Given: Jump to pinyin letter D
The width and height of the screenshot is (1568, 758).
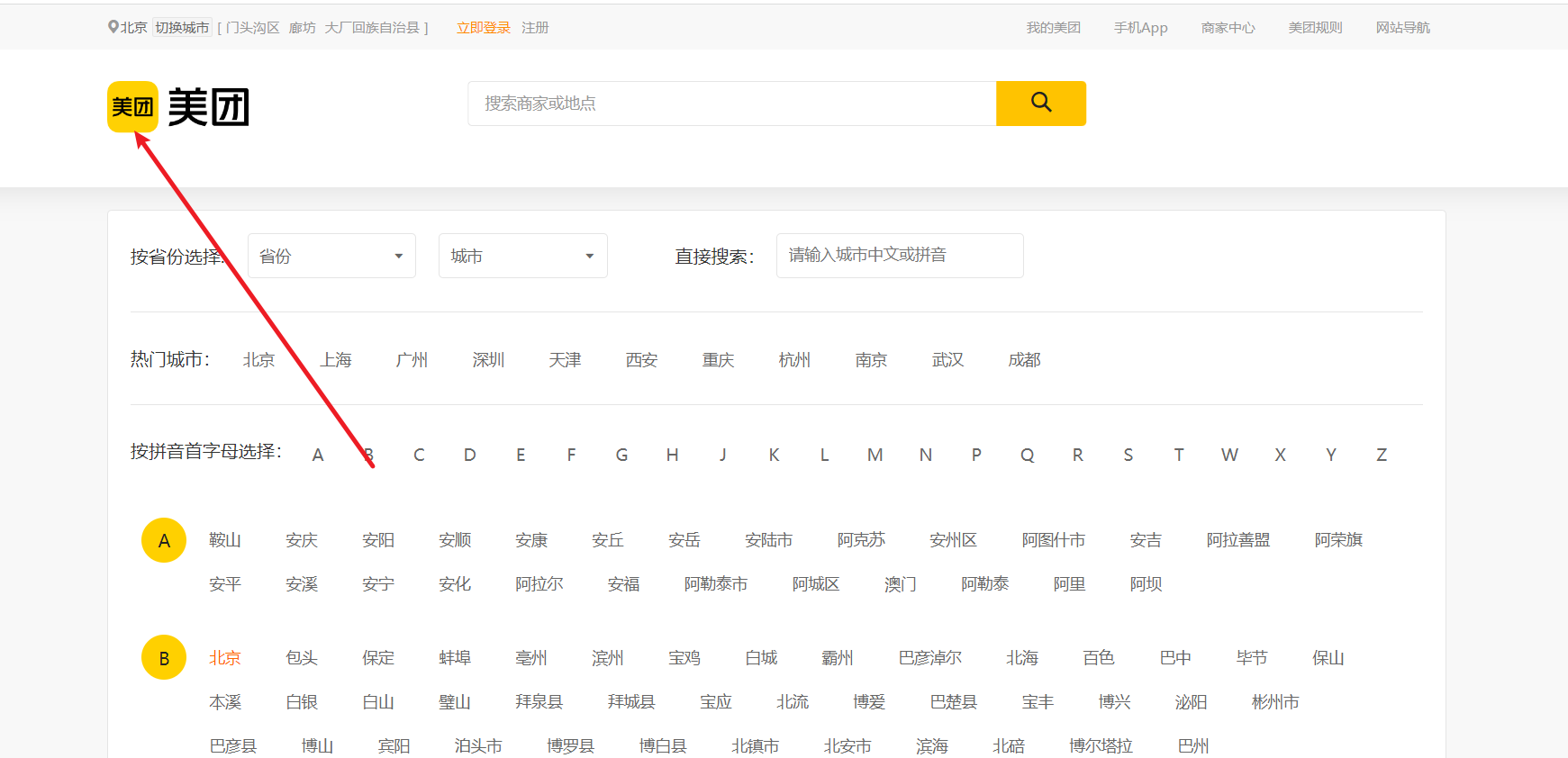Looking at the screenshot, I should click(x=470, y=455).
